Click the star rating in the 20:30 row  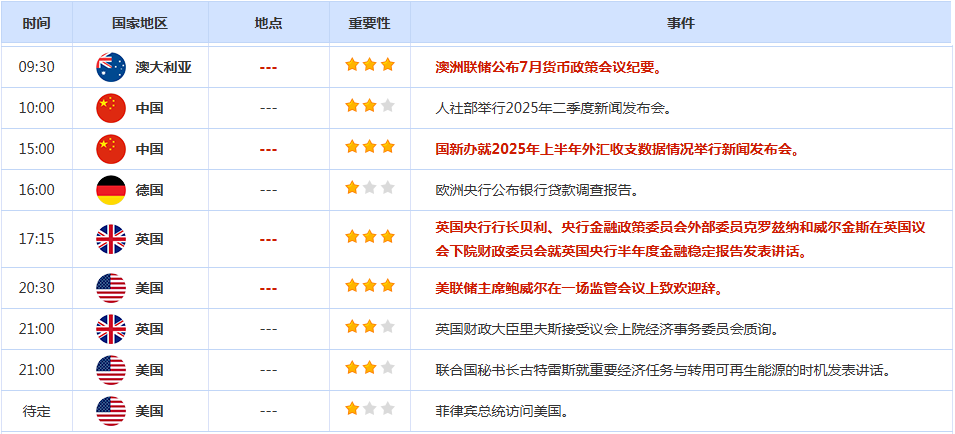coord(370,285)
